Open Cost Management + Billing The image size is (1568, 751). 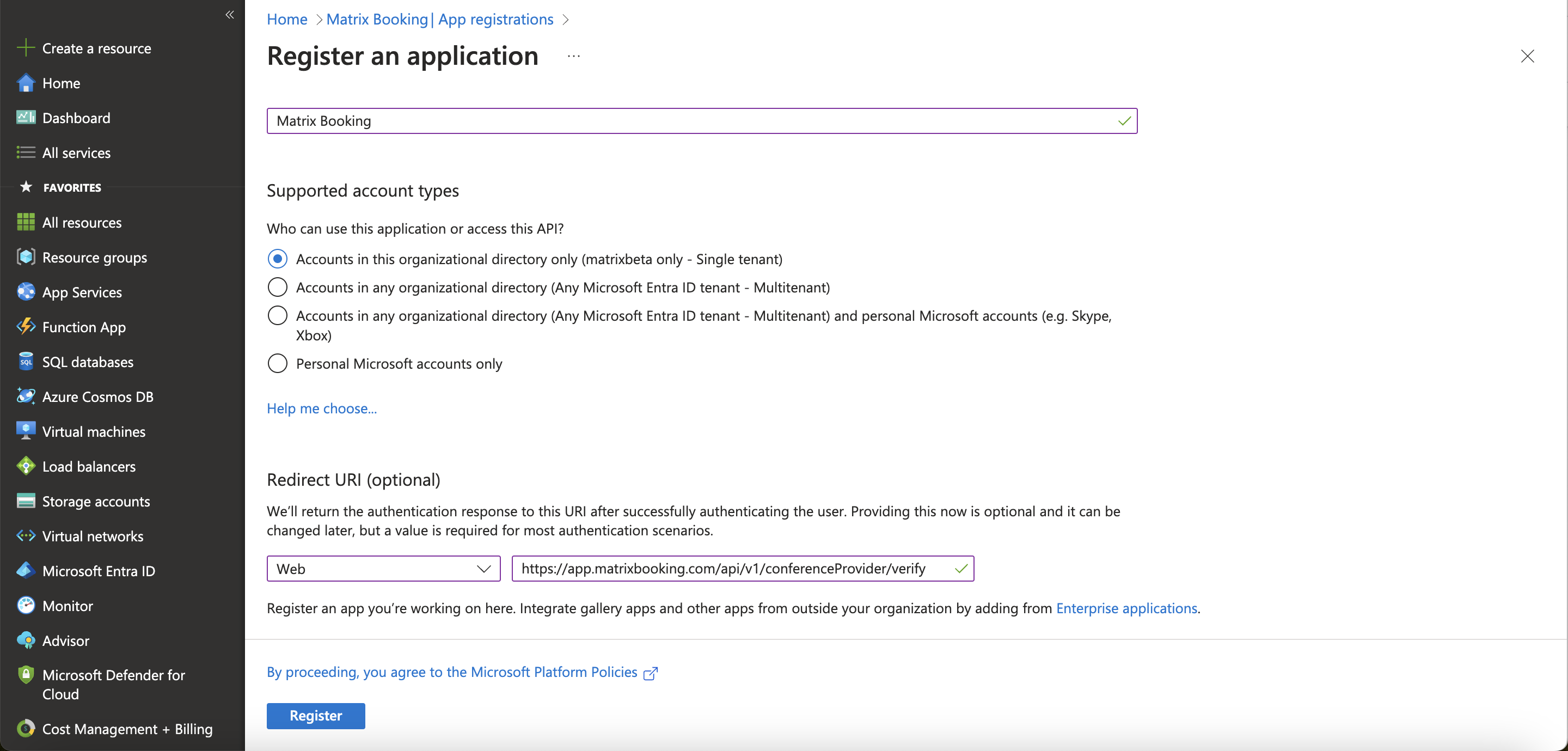click(x=127, y=729)
